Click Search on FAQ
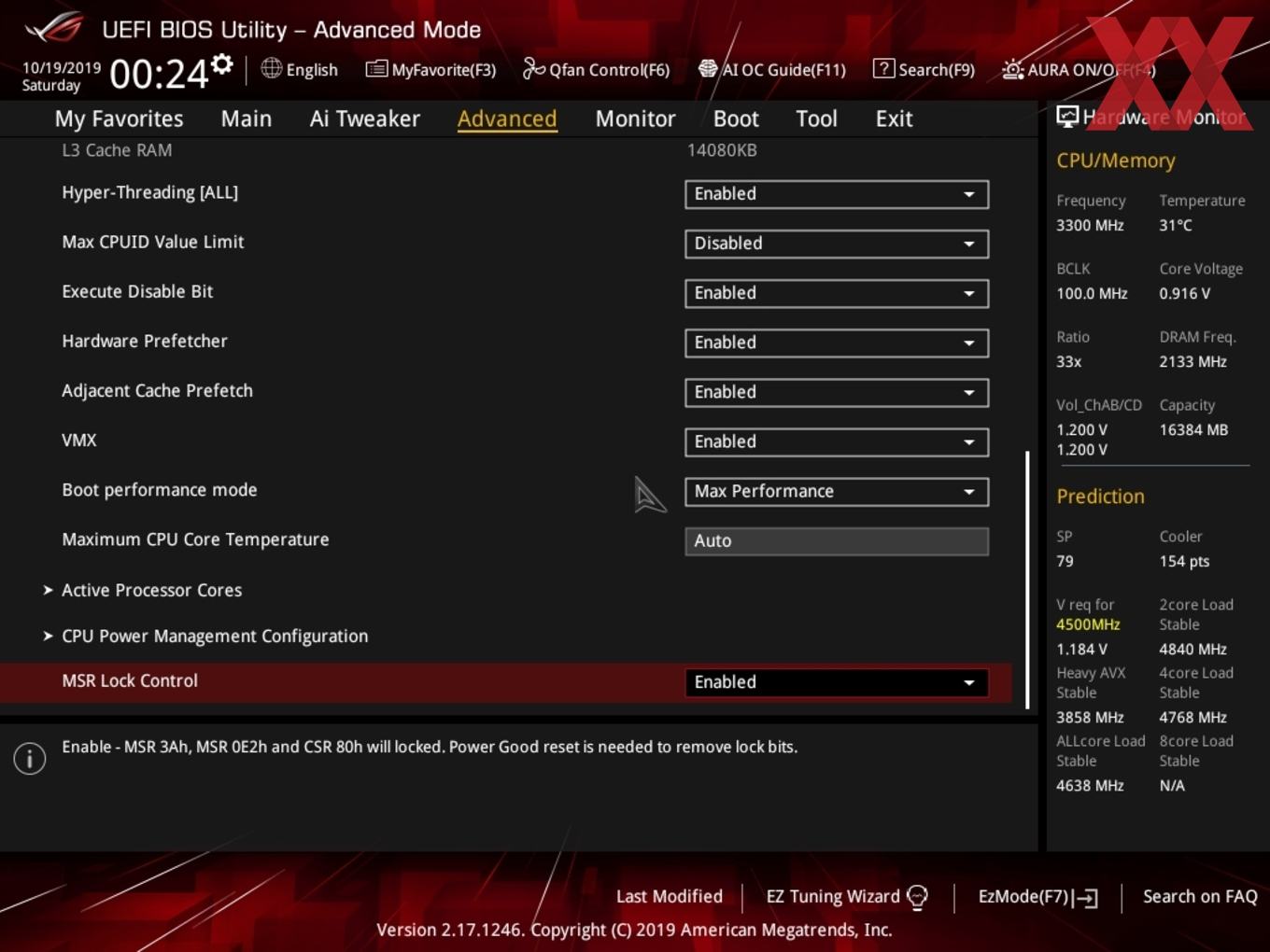 (x=1200, y=896)
